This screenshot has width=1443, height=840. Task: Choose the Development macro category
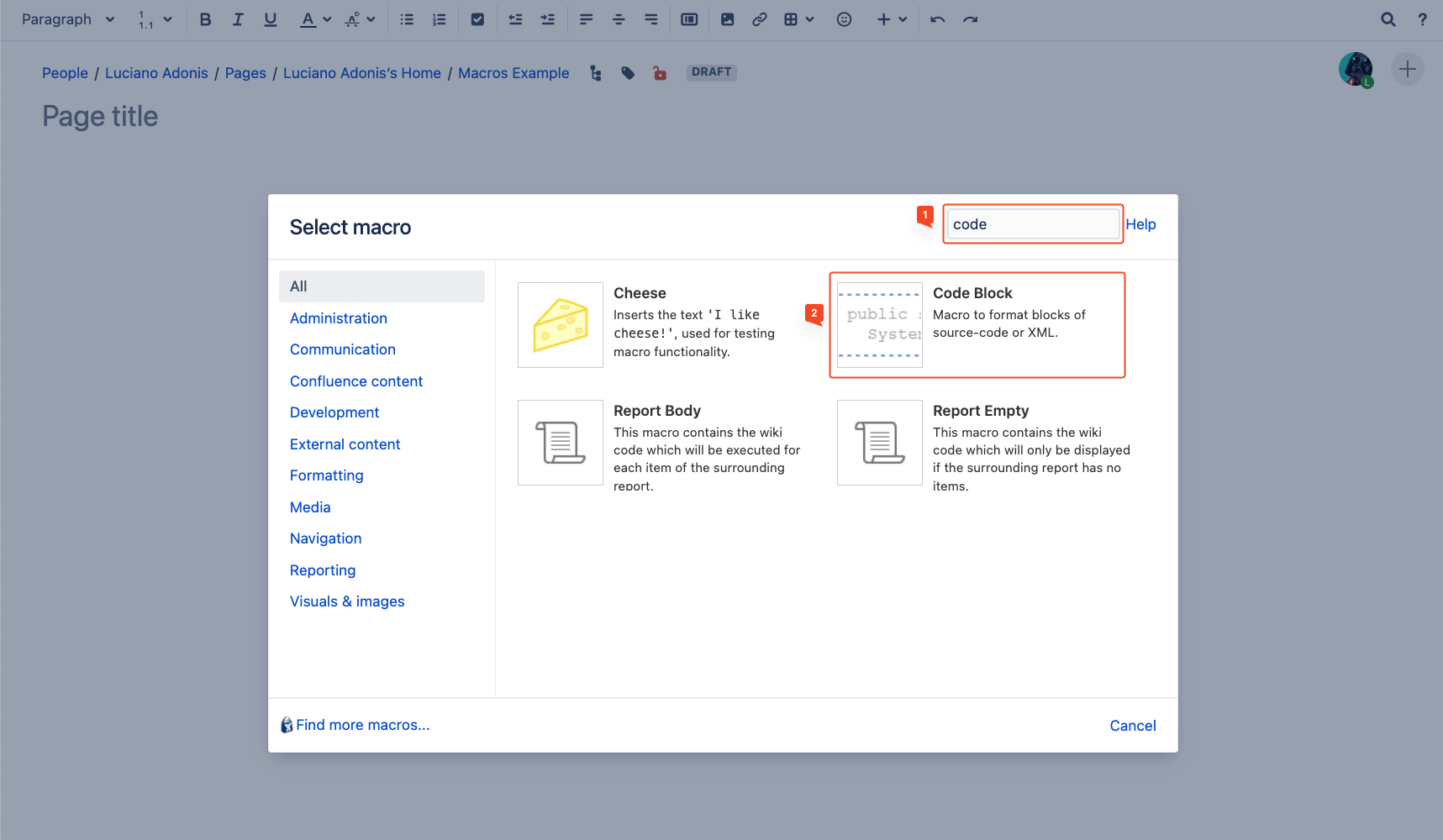pyautogui.click(x=334, y=412)
